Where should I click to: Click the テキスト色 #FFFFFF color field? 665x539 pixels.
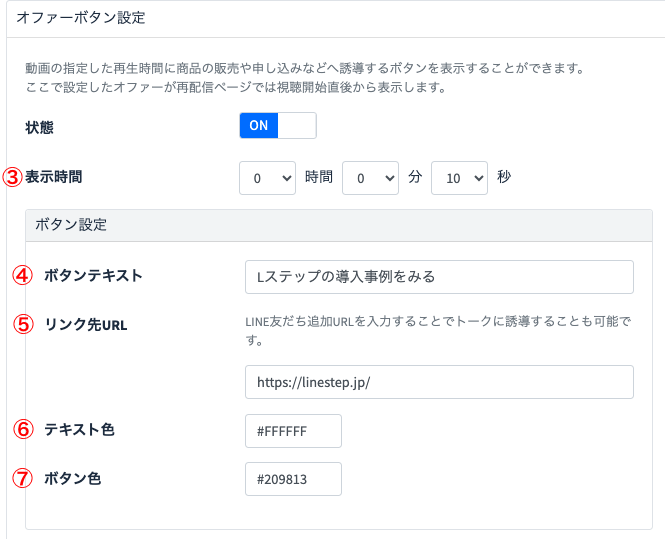pos(293,431)
